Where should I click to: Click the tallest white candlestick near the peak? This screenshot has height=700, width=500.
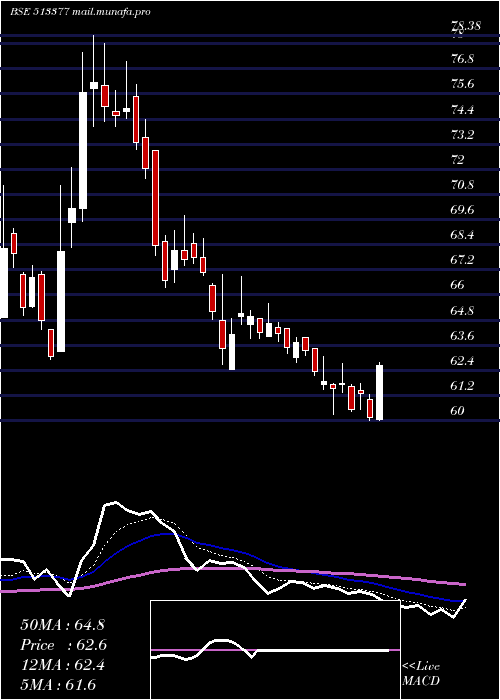click(83, 150)
